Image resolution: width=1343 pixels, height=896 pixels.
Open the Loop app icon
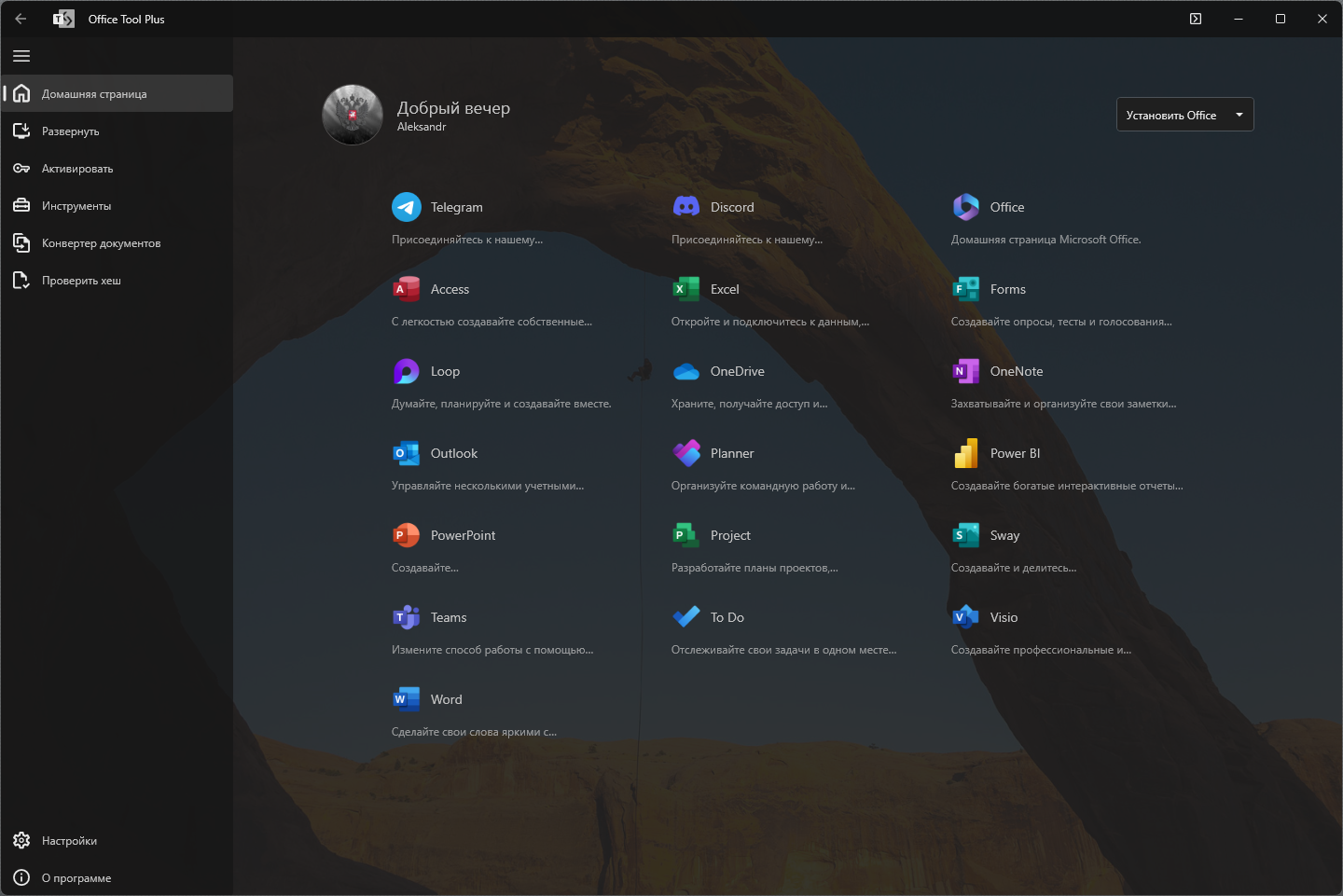pyautogui.click(x=407, y=371)
